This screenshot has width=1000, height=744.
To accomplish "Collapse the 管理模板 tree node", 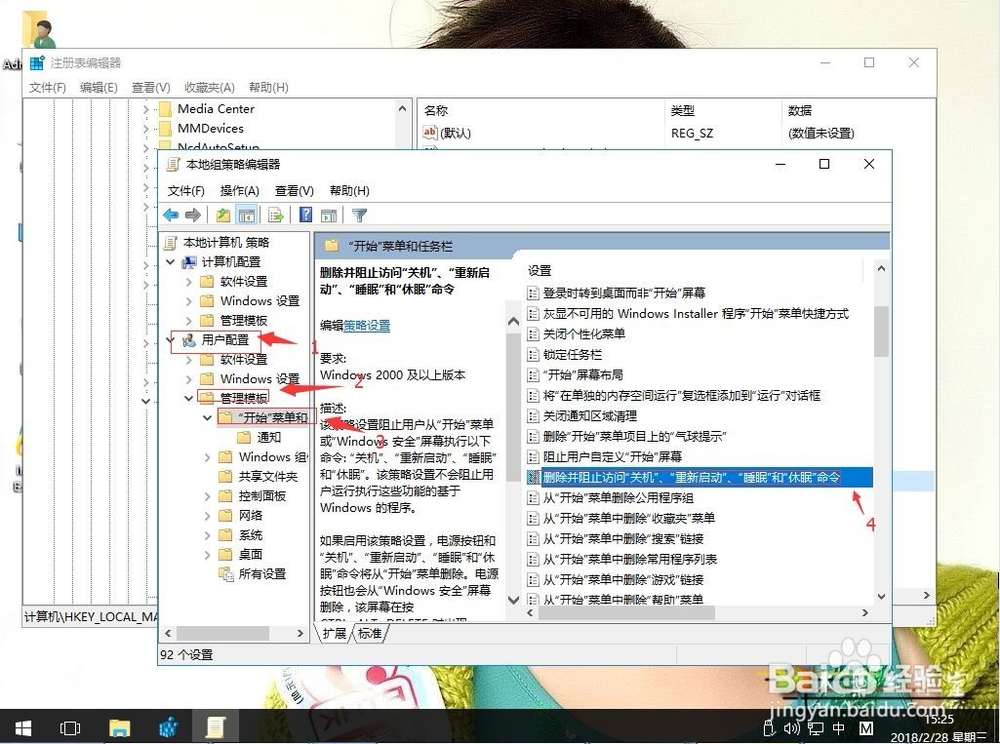I will [x=189, y=397].
